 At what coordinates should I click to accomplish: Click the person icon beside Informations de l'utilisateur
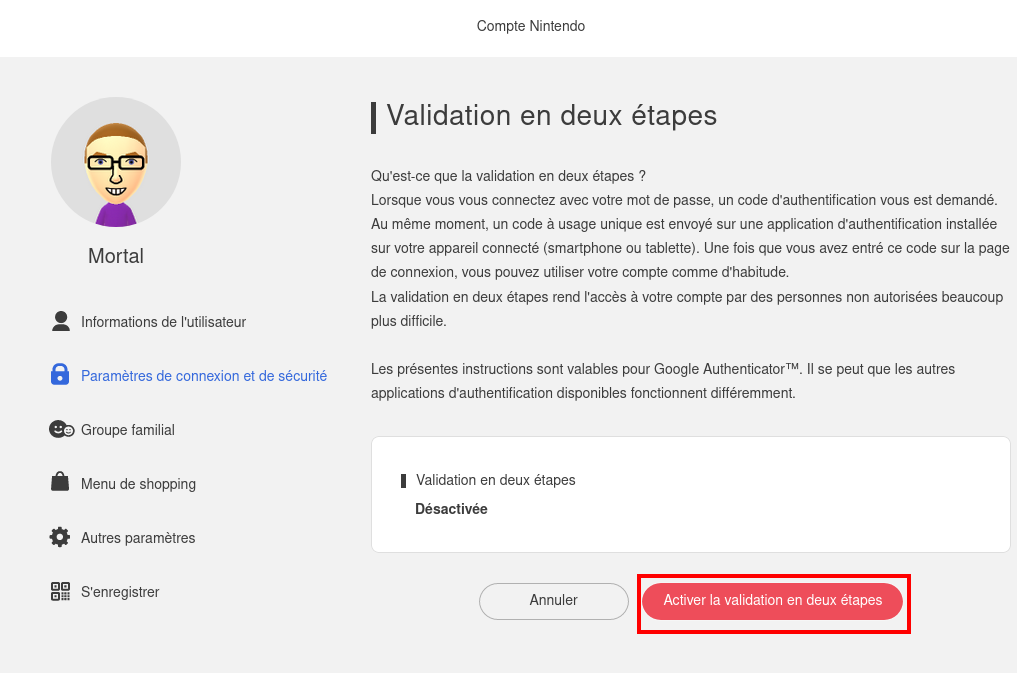pos(60,322)
